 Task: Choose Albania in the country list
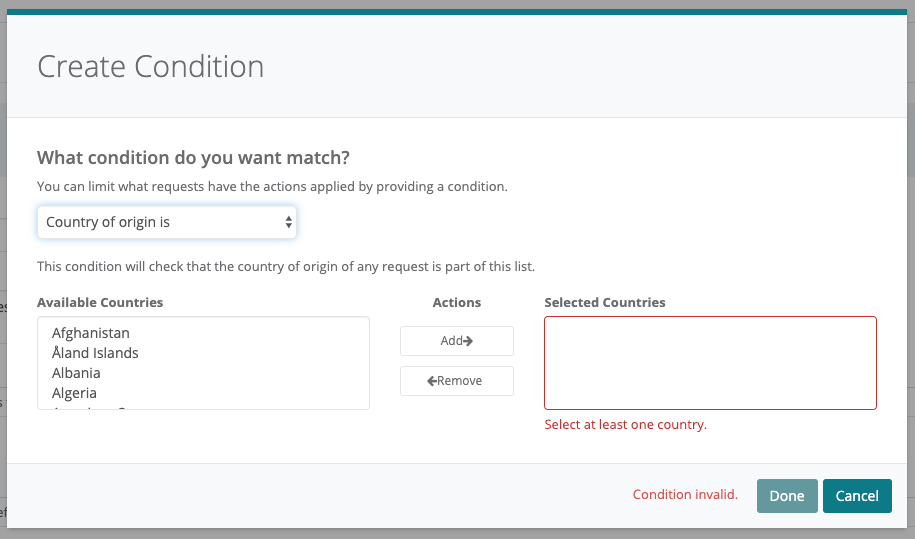(76, 373)
